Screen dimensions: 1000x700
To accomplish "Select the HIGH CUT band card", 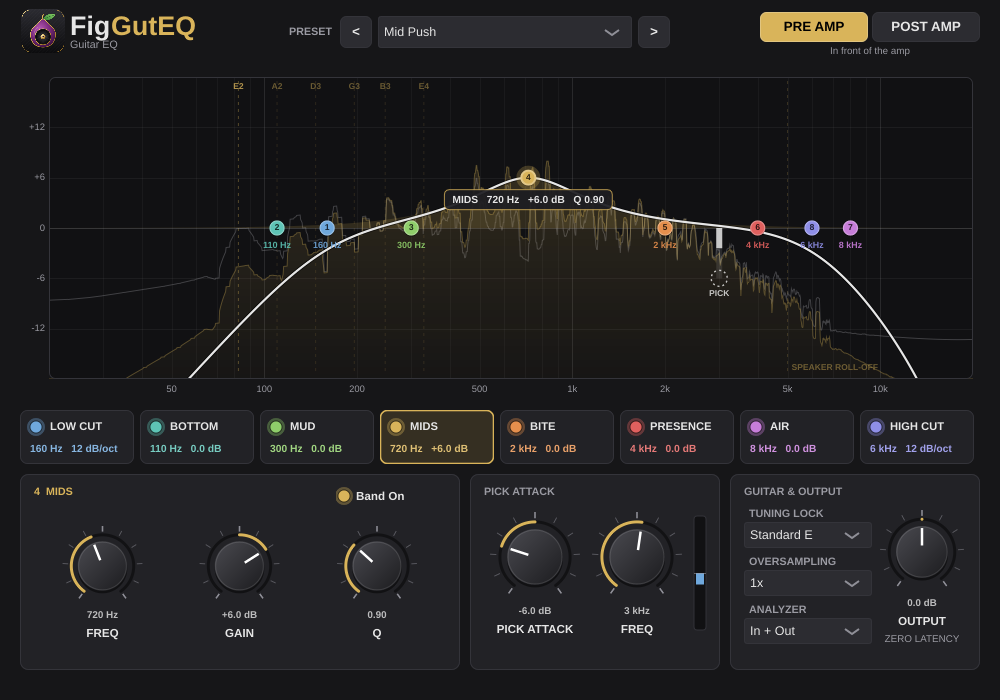I will pos(916,437).
